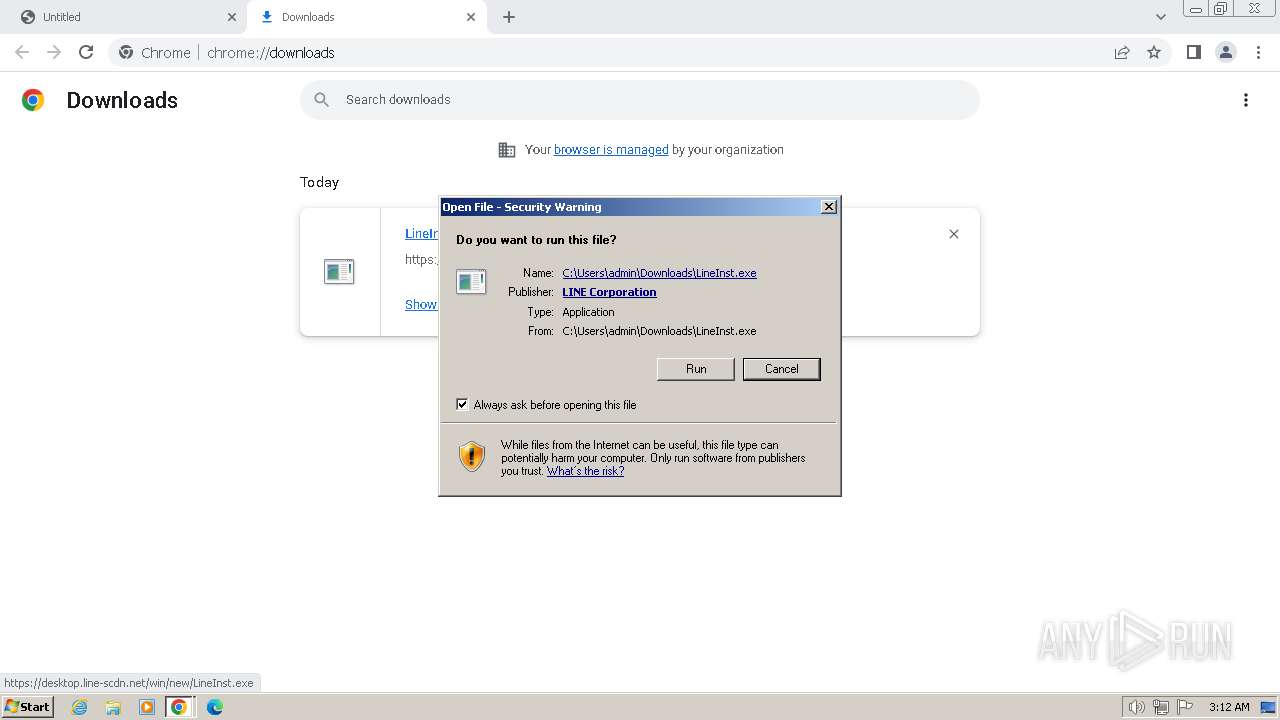The image size is (1280, 720).
Task: Reload the current page
Action: (x=86, y=52)
